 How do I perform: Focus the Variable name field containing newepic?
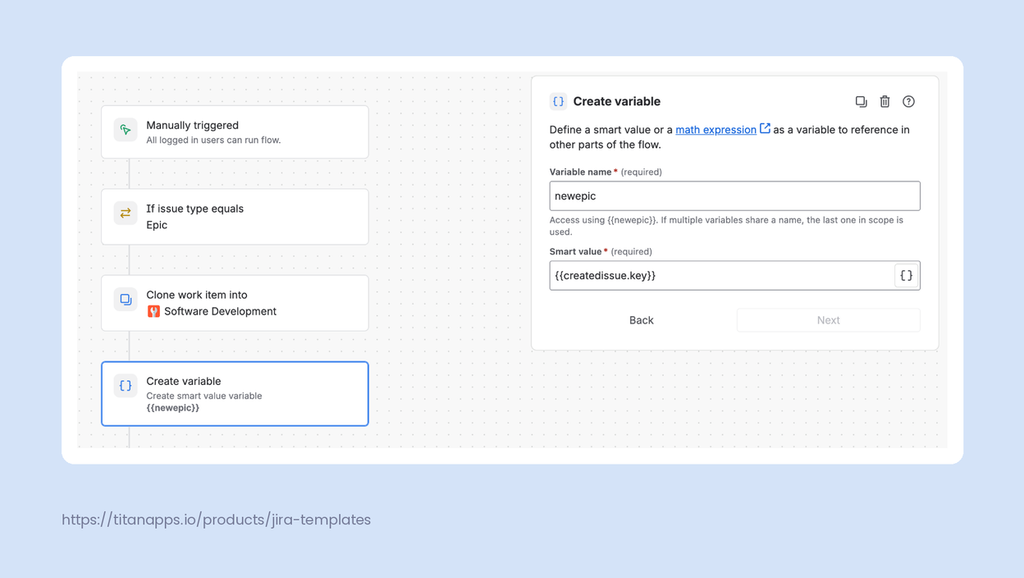(735, 196)
